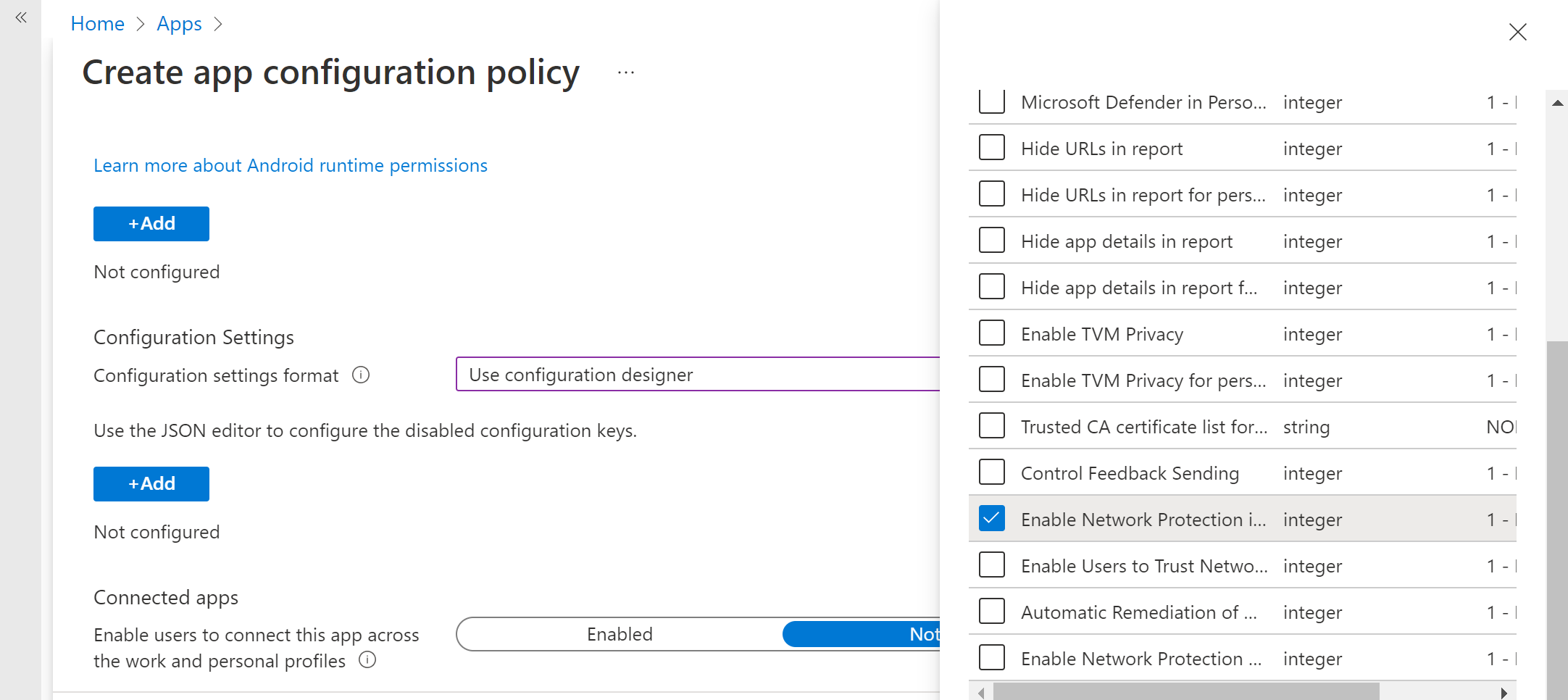
Task: Select Not configured toggle option for Connected apps
Action: tap(861, 634)
